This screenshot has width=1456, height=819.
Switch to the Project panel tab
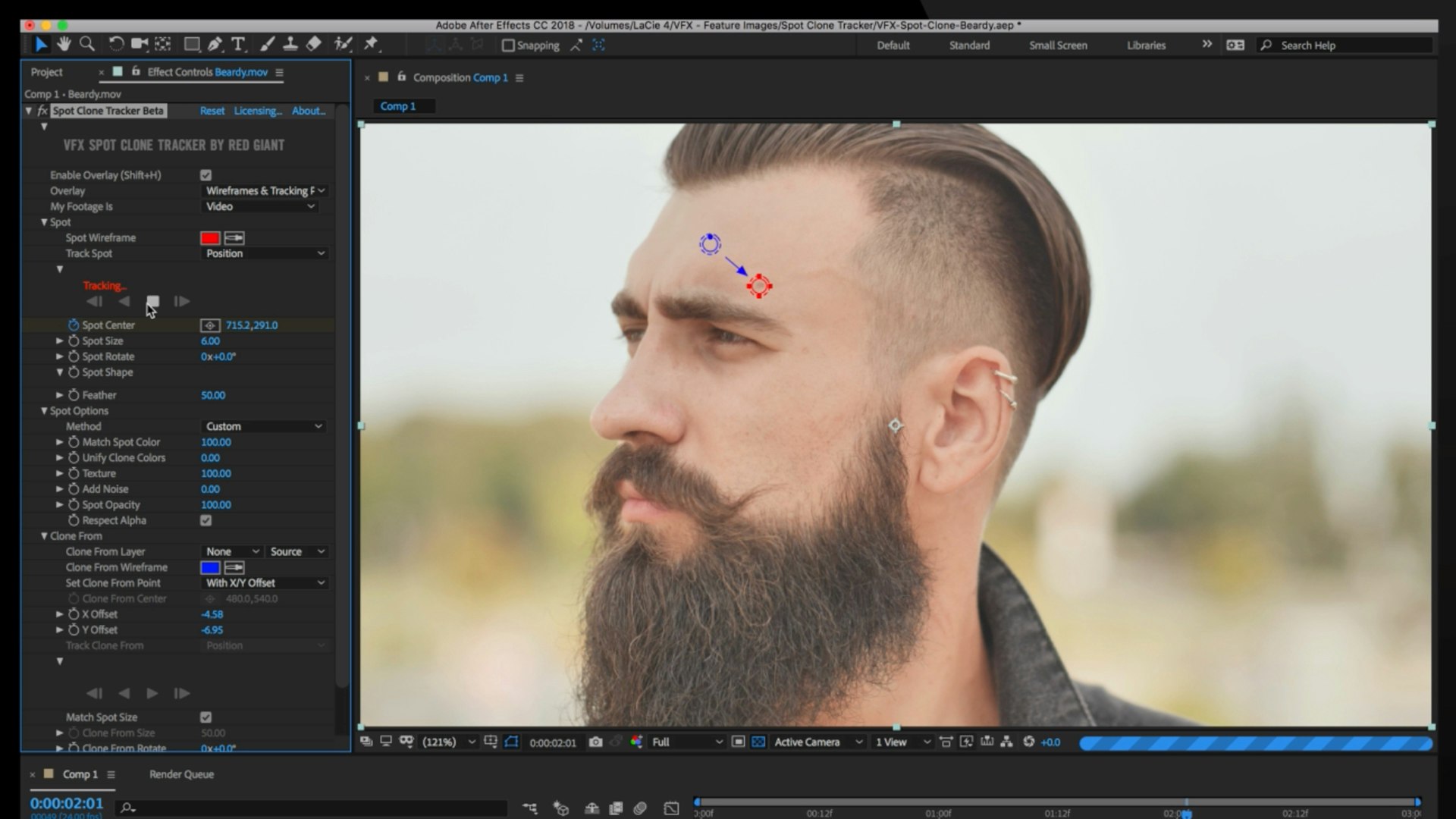46,72
